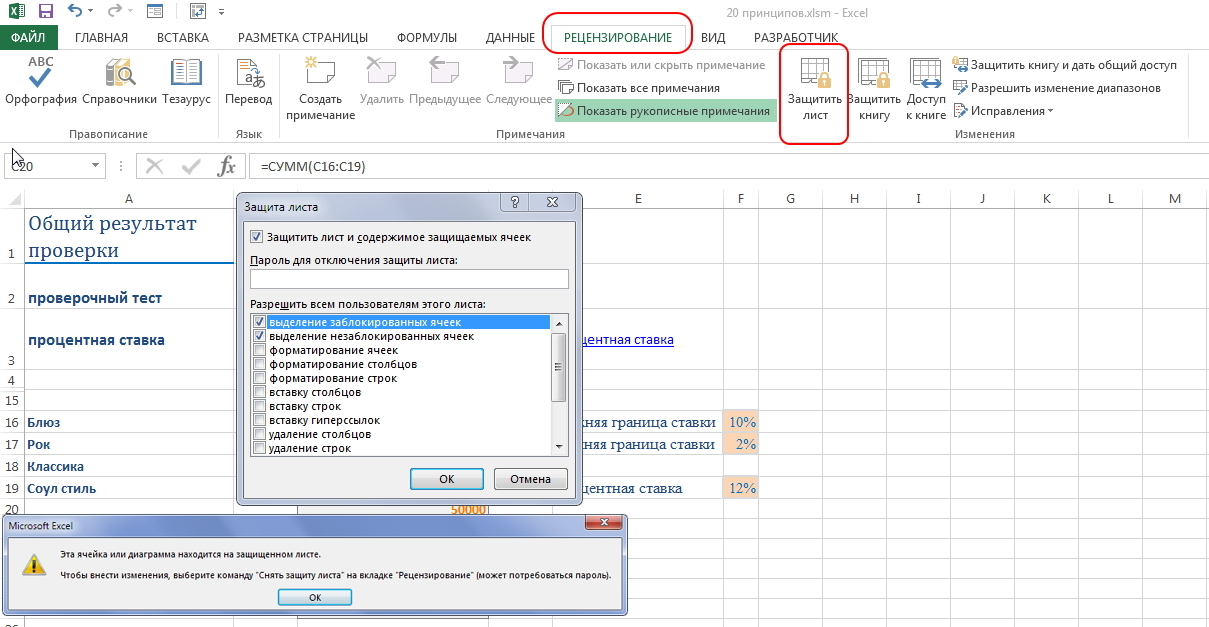The width and height of the screenshot is (1209, 627).
Task: Click OK in the Microsoft Excel warning
Action: [314, 597]
